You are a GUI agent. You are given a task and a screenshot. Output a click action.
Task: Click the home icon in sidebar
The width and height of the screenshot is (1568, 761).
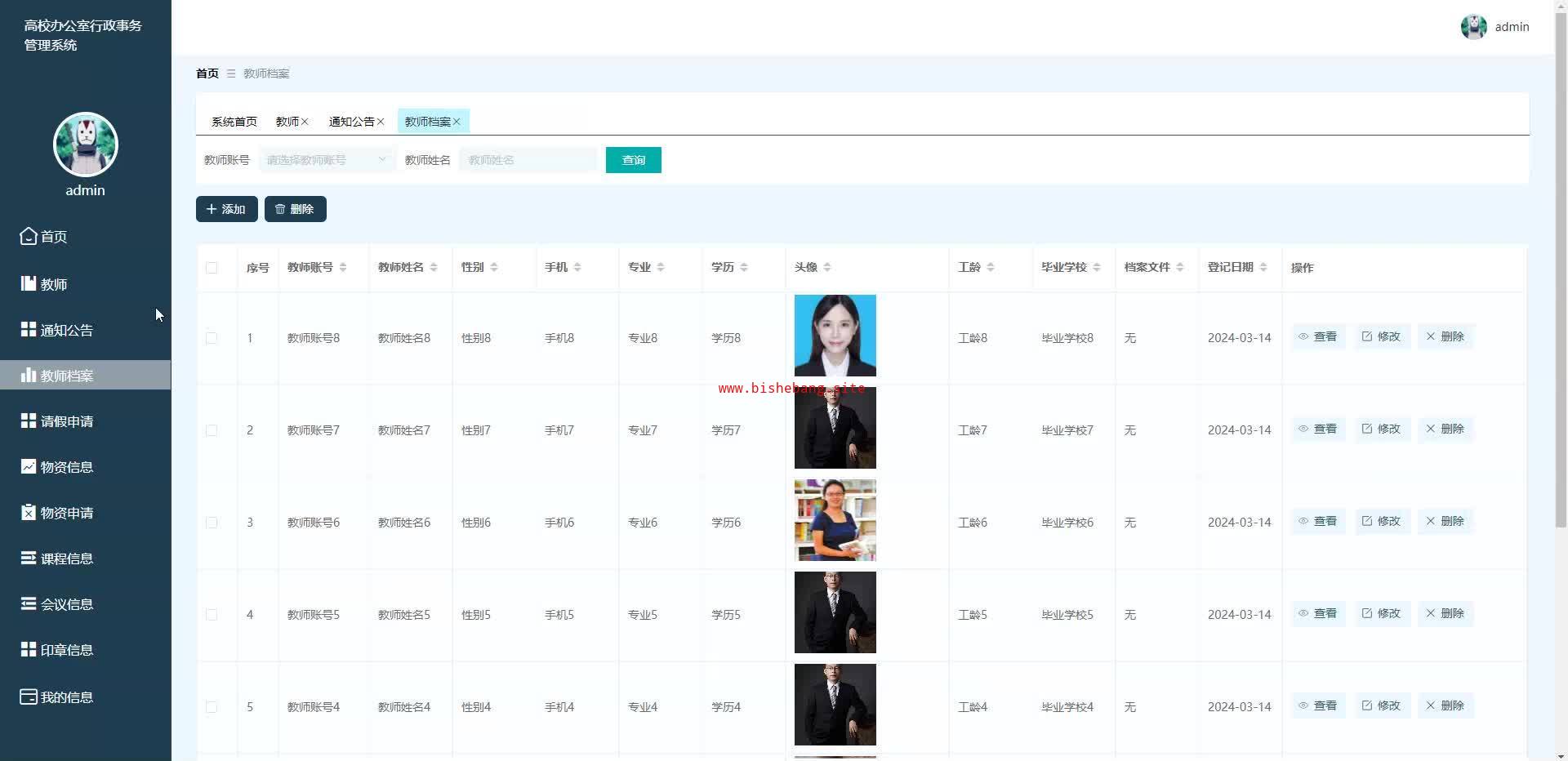click(29, 236)
